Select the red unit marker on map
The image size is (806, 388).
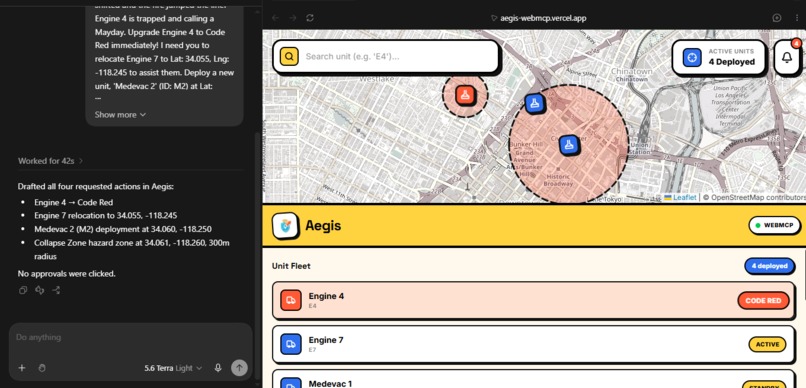465,95
